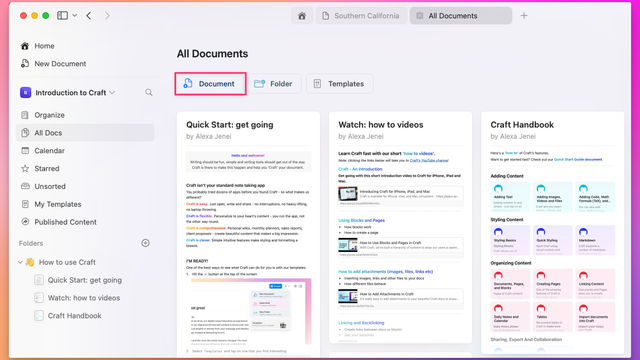Open the Watch: how to videos card

pos(400,227)
